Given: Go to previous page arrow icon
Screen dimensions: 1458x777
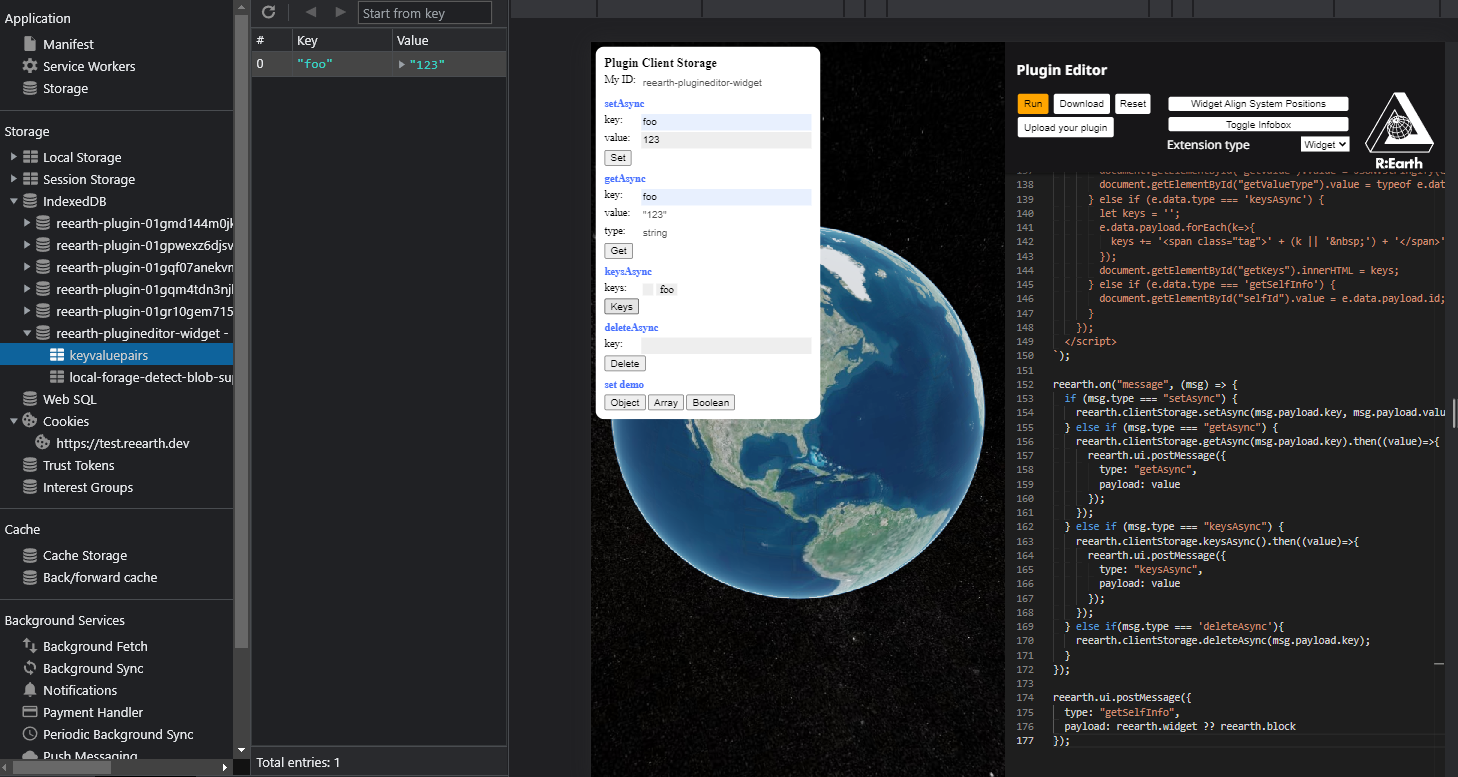Looking at the screenshot, I should tap(311, 12).
